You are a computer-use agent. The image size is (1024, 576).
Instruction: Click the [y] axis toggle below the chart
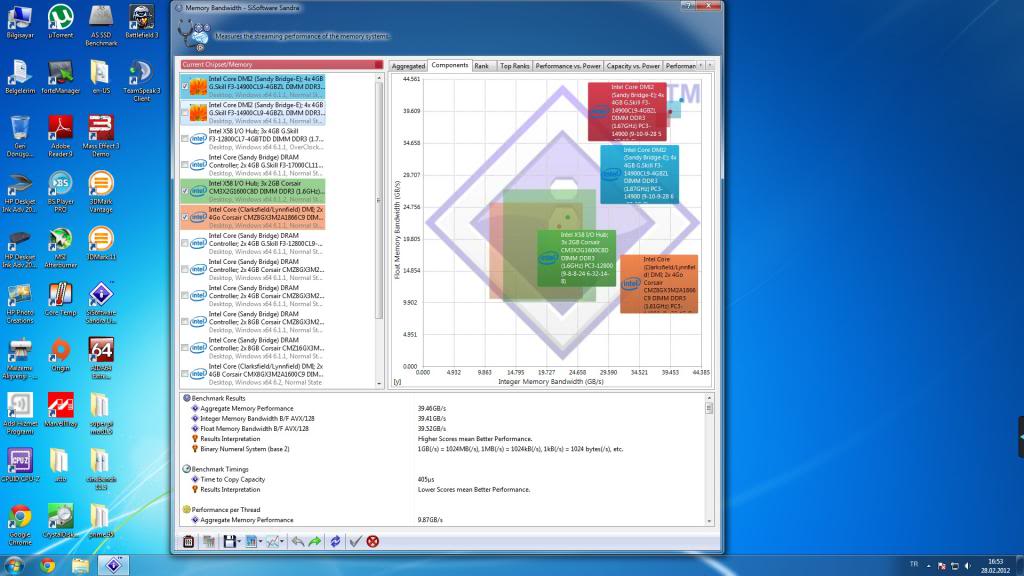tap(397, 382)
